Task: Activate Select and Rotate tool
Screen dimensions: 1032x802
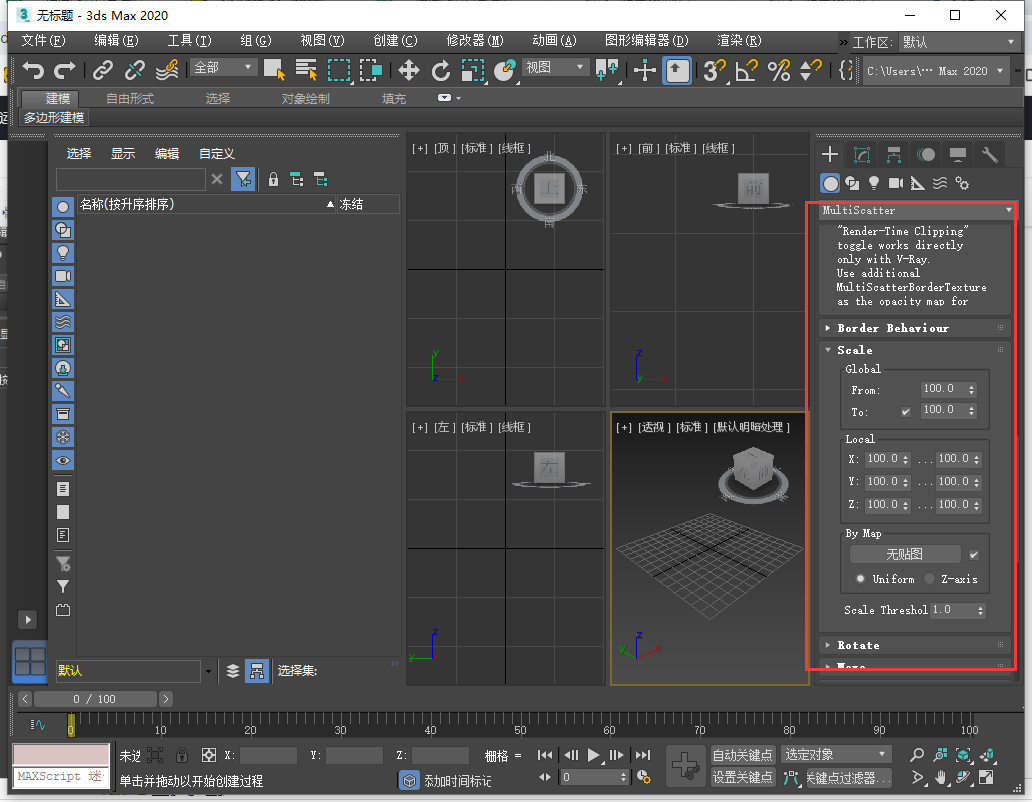Action: tap(441, 70)
